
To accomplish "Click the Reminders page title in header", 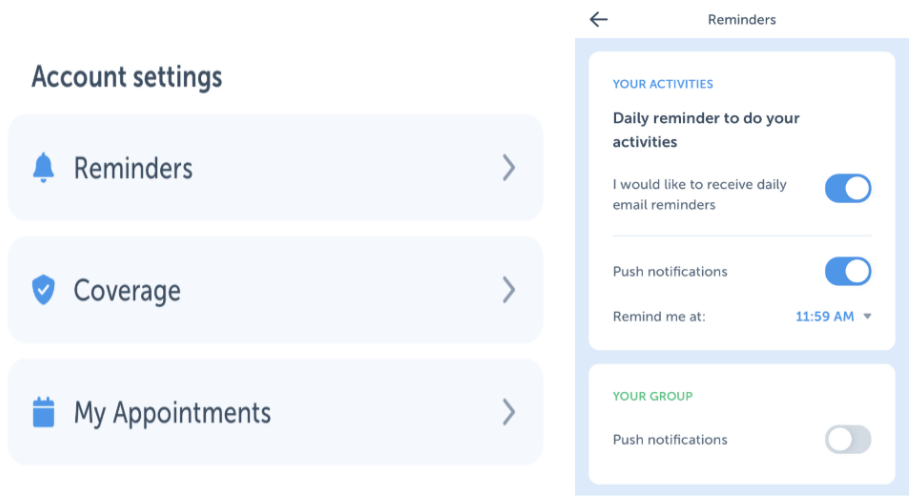I will click(x=741, y=19).
